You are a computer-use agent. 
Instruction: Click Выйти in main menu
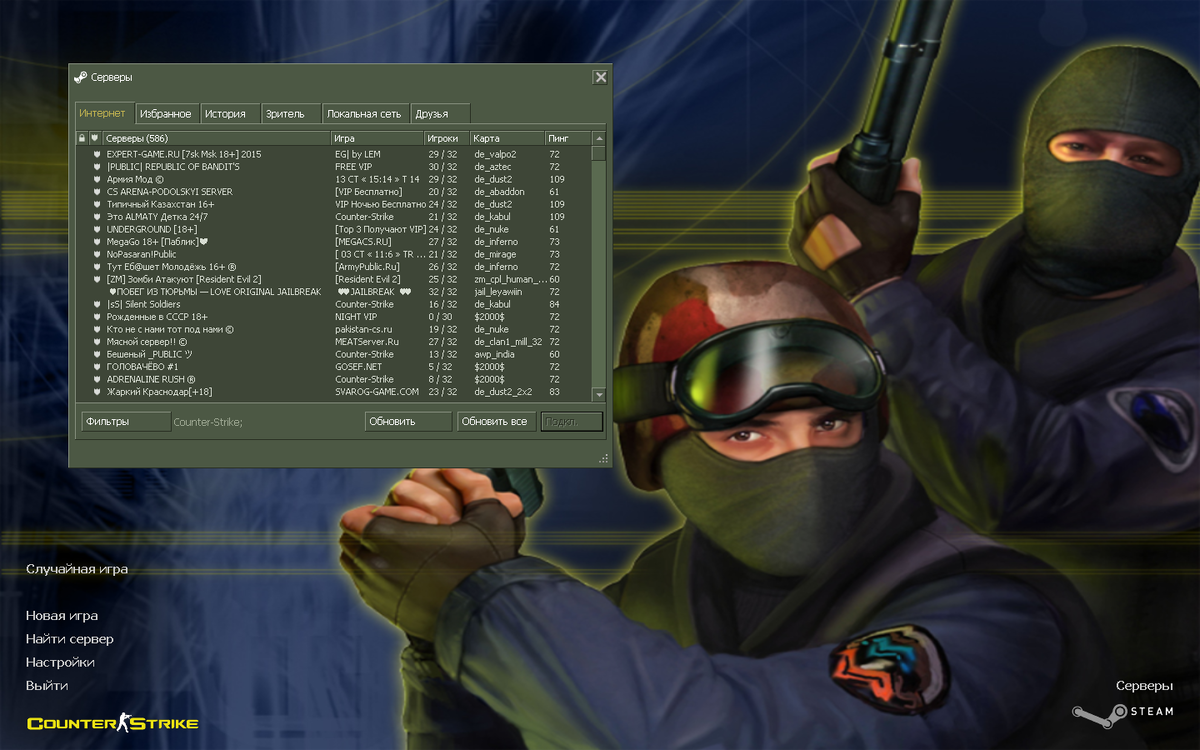(47, 685)
